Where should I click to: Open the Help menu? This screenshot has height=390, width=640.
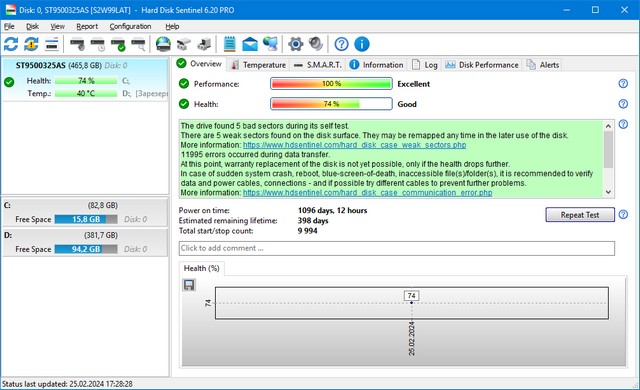[172, 27]
